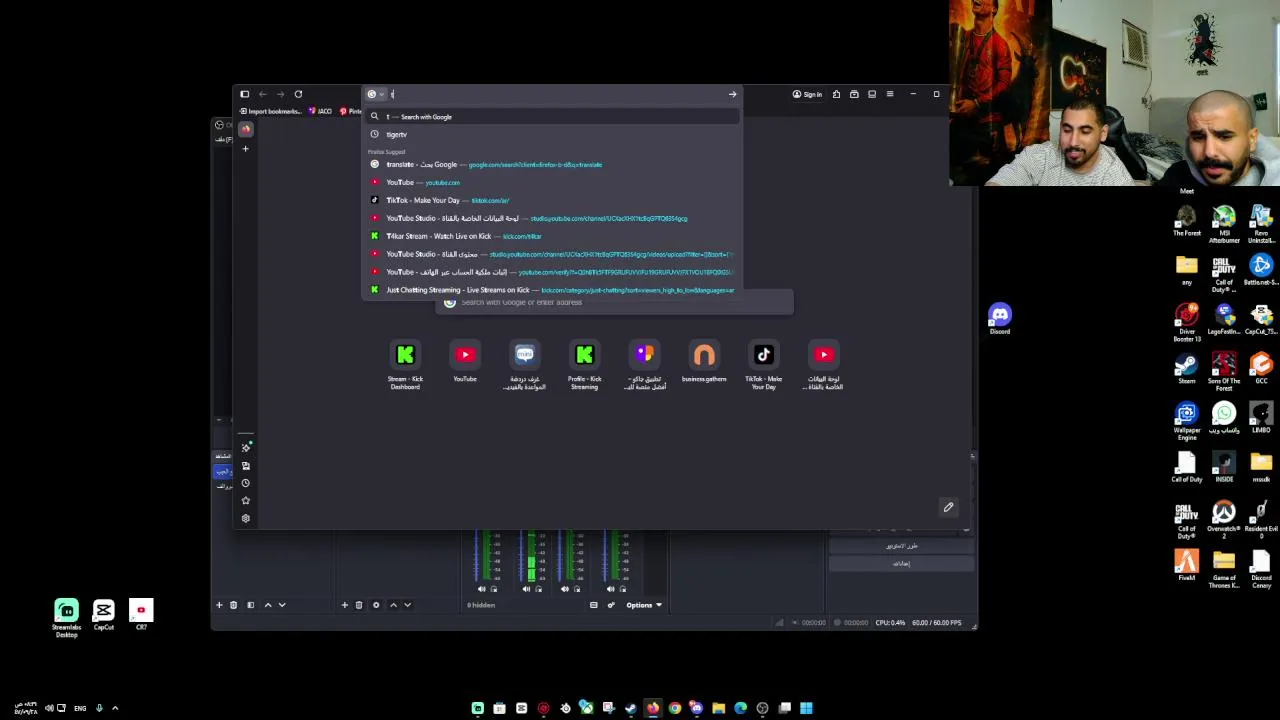Viewport: 1280px width, 720px height.
Task: Expand hidden system tray icons chevron
Action: coord(115,708)
